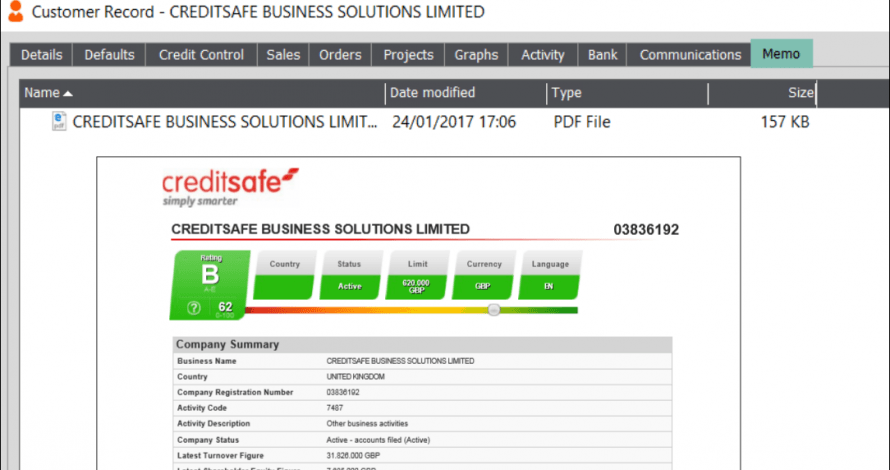Switch to the Activity tab
The height and width of the screenshot is (470, 890).
(x=543, y=55)
